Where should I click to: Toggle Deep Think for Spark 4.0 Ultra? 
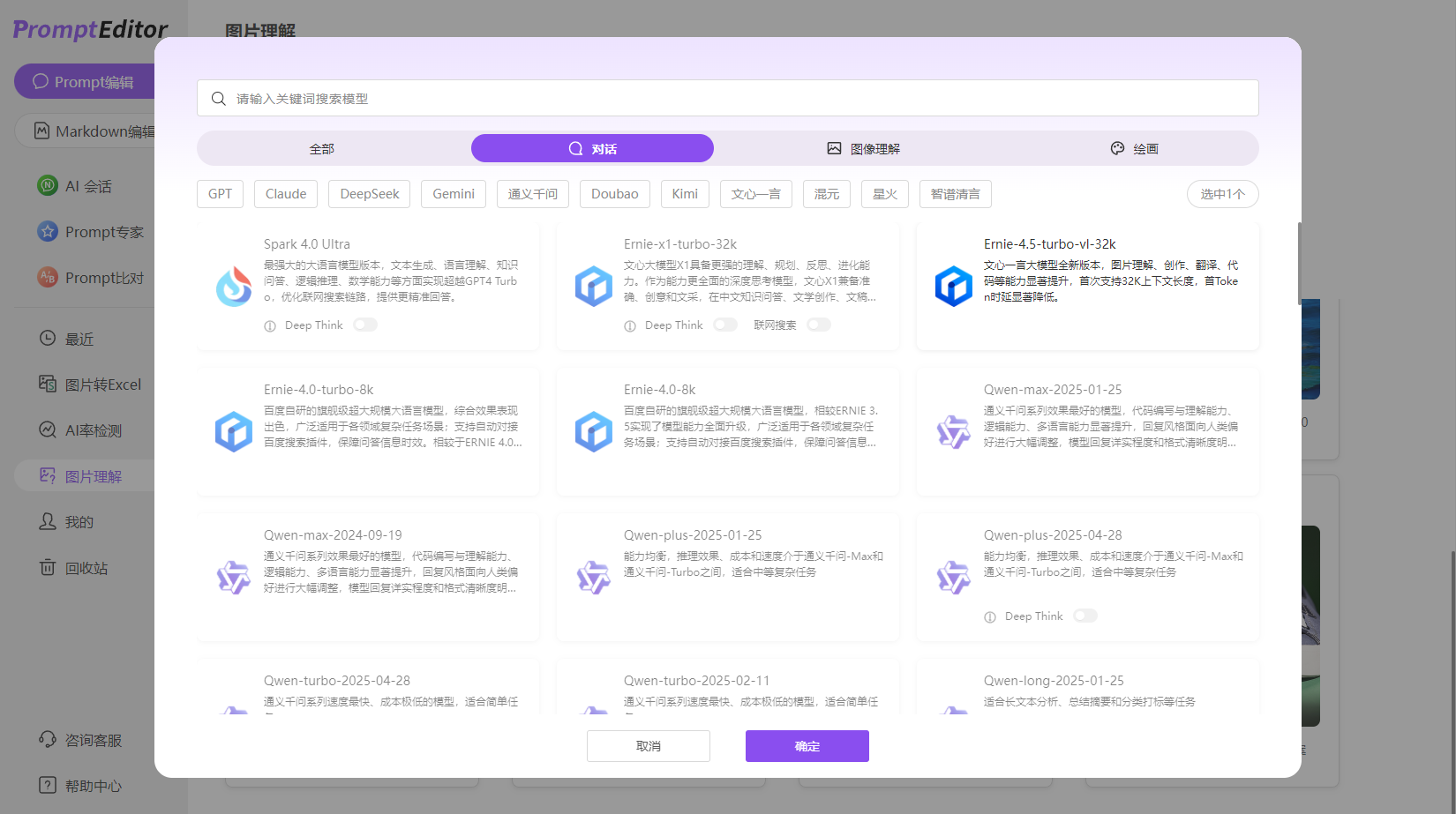pyautogui.click(x=364, y=325)
